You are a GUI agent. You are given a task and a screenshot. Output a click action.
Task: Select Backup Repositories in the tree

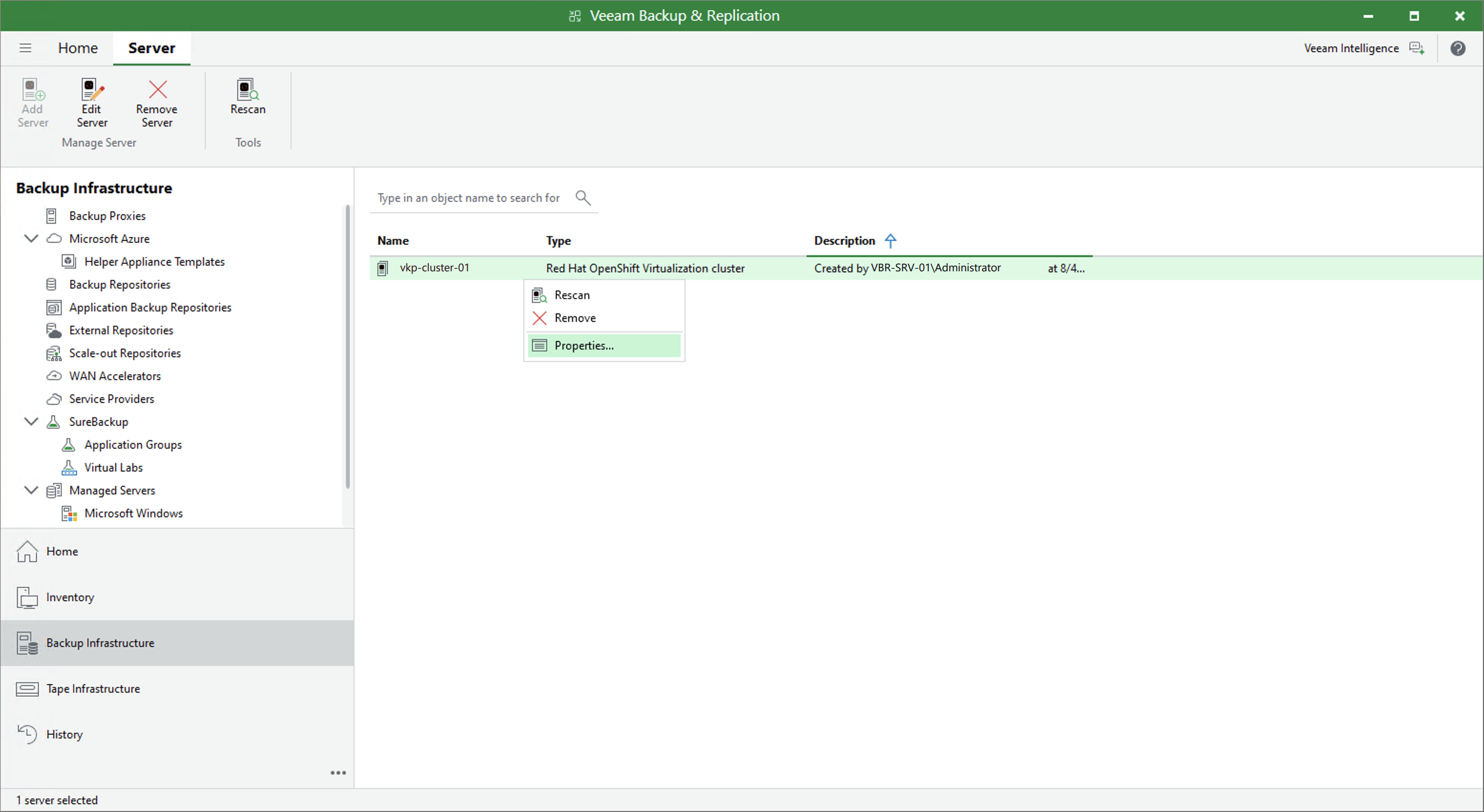point(120,285)
